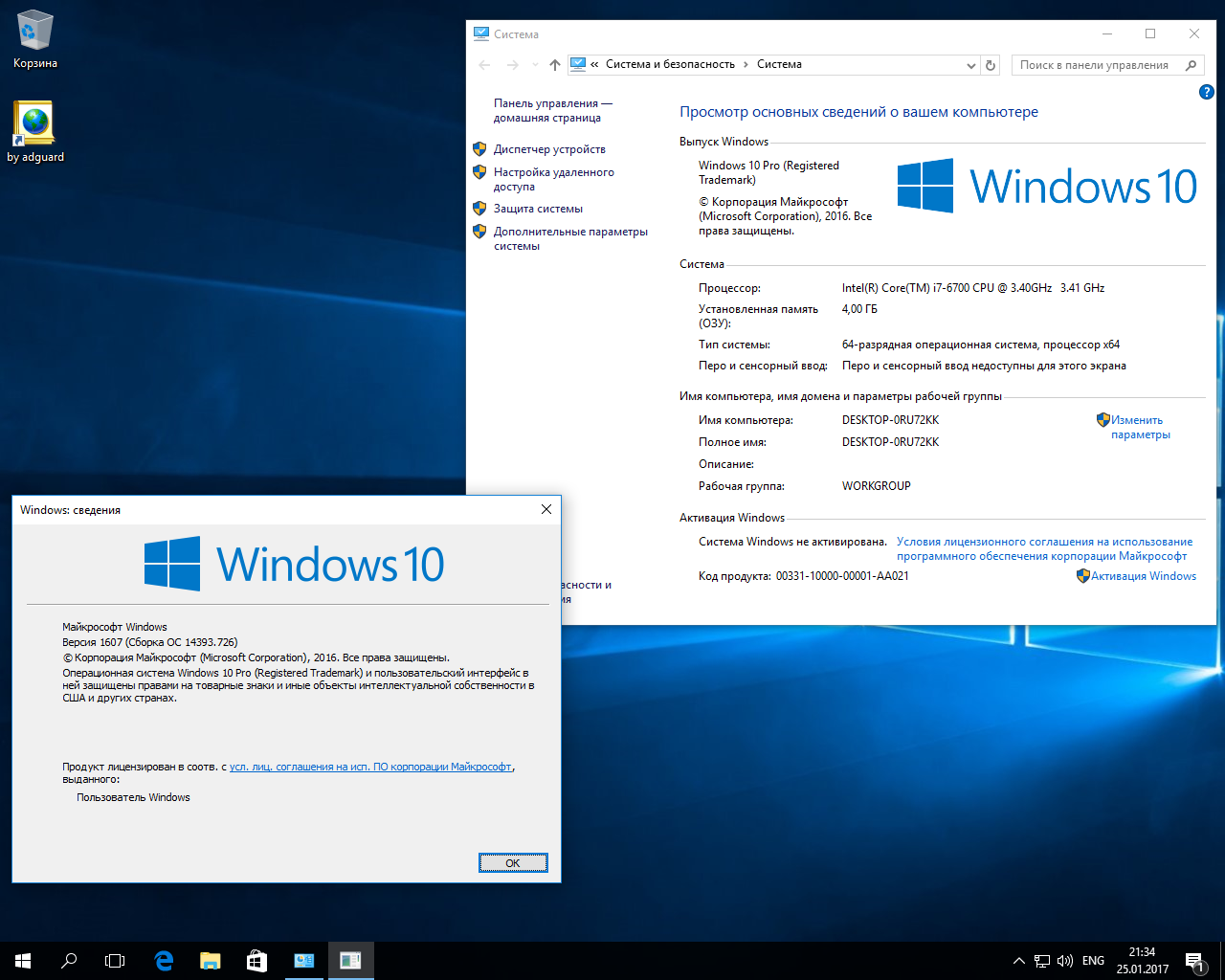Open File Explorer from the taskbar
This screenshot has width=1225, height=980.
click(210, 961)
